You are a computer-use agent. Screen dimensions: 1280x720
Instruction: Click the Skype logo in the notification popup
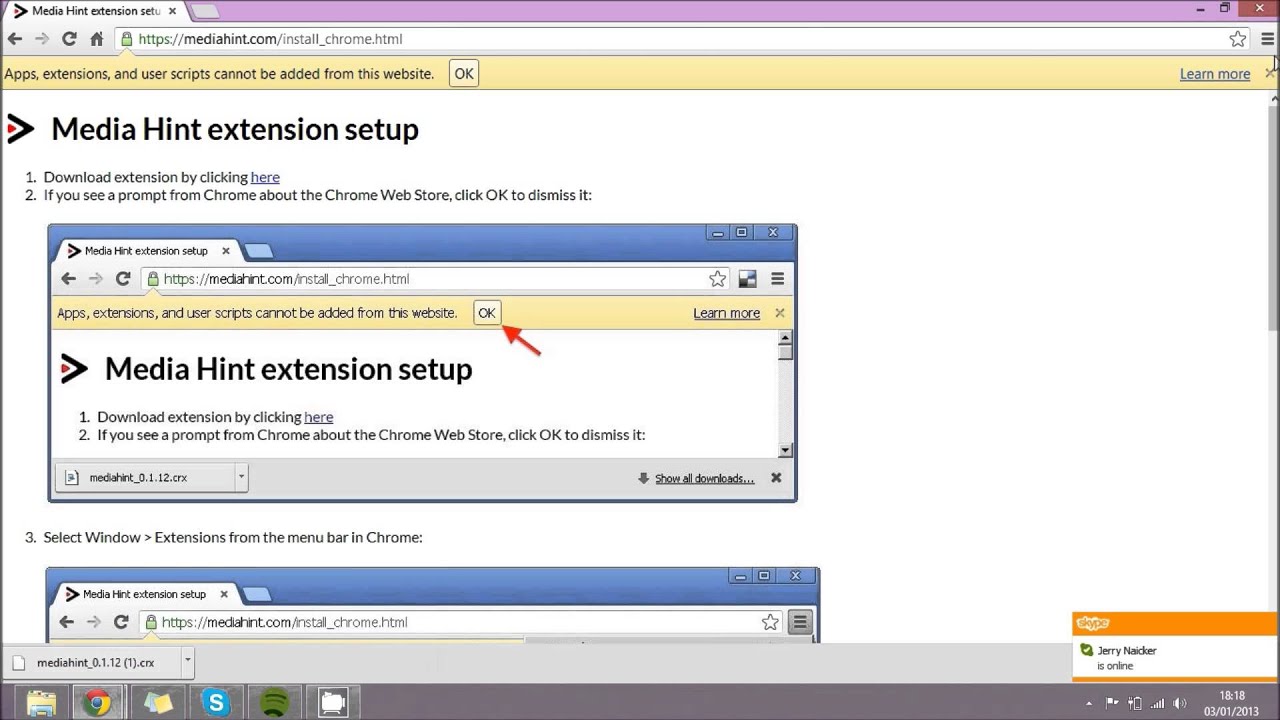point(1093,623)
